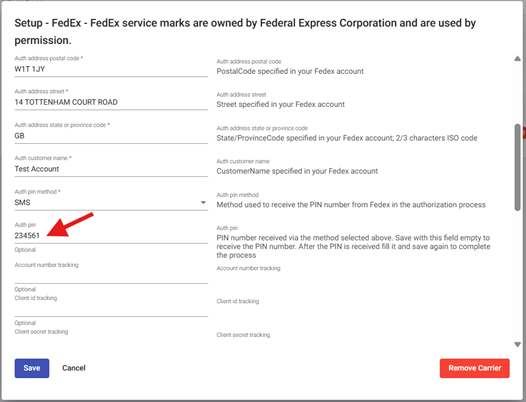Click the Cancel button
526x402 pixels.
[x=74, y=368]
